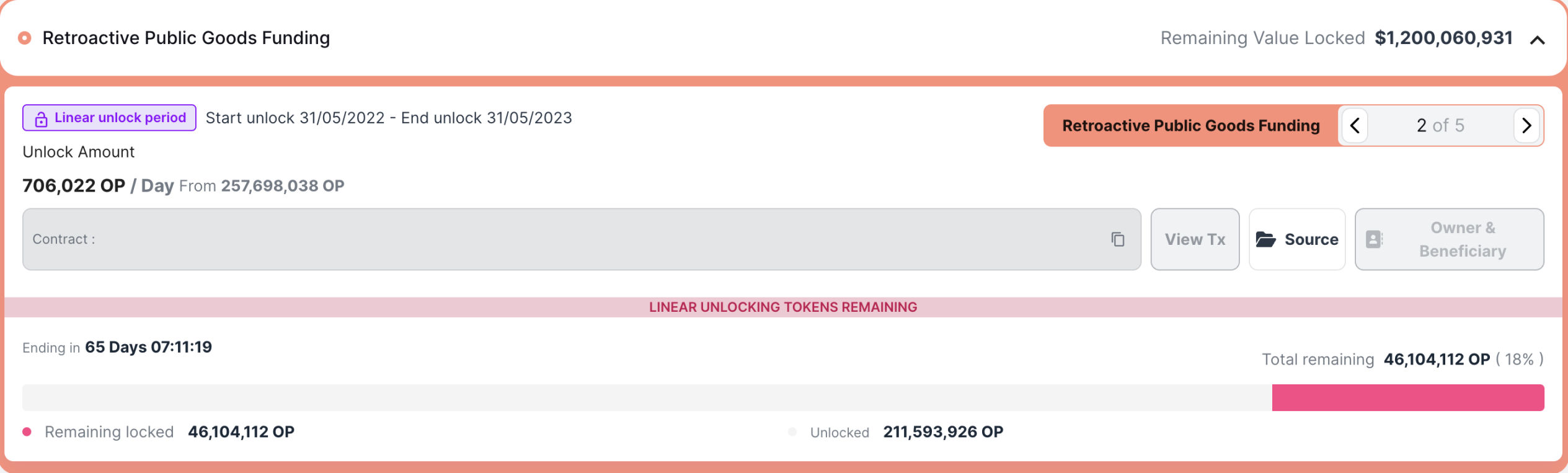Screen dimensions: 1568x473
Task: Click the grey Unlocked legend dot
Action: (792, 432)
